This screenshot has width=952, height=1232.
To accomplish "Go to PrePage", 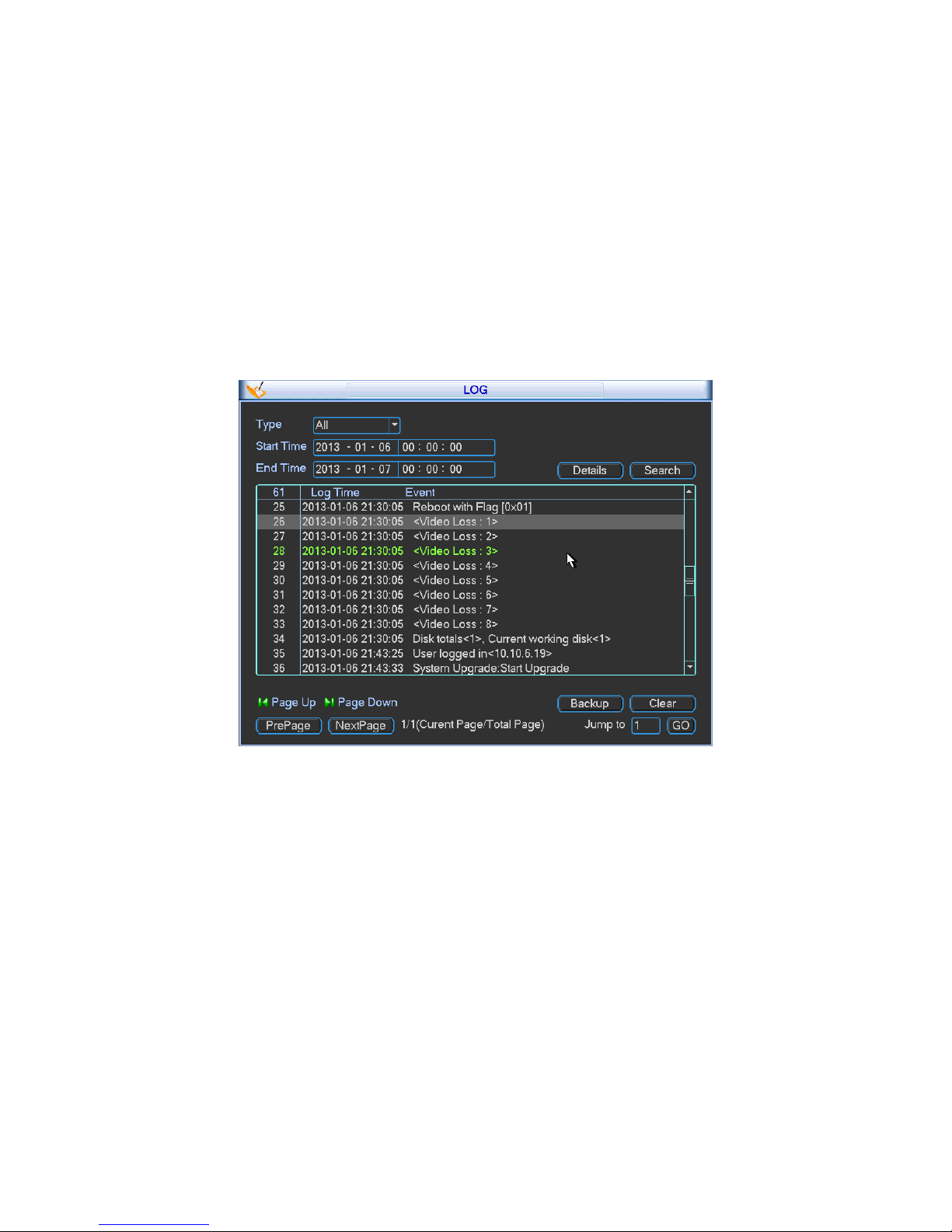I will click(288, 725).
